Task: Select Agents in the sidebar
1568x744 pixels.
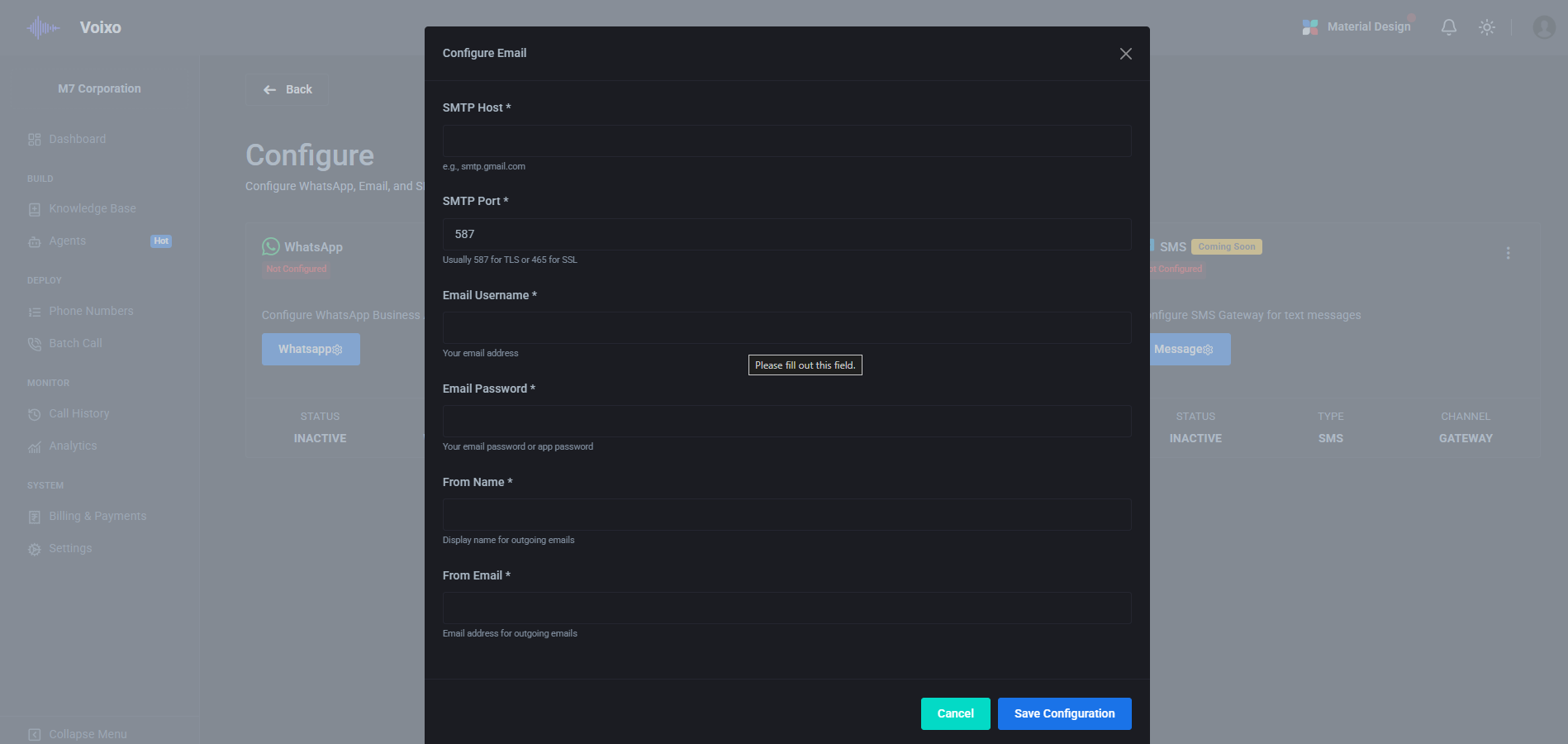Action: pyautogui.click(x=66, y=241)
